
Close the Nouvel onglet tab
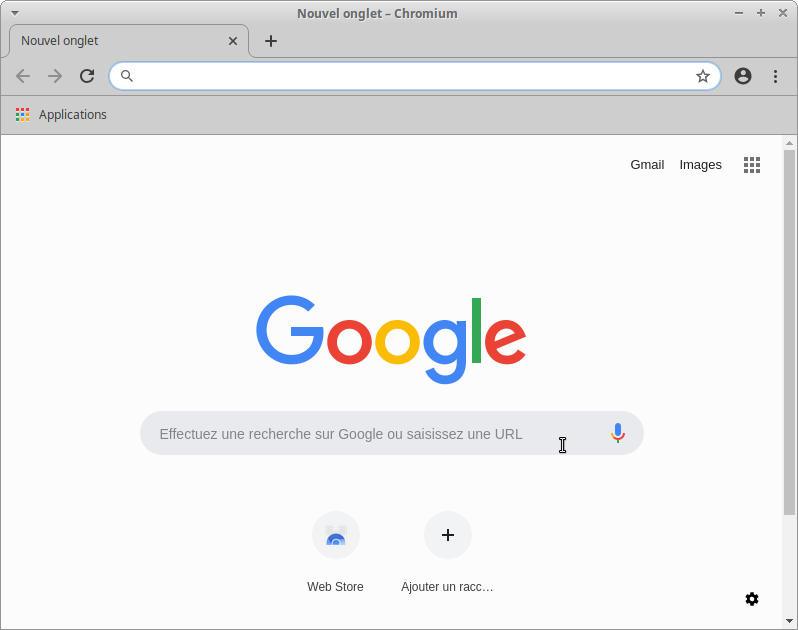(x=233, y=41)
